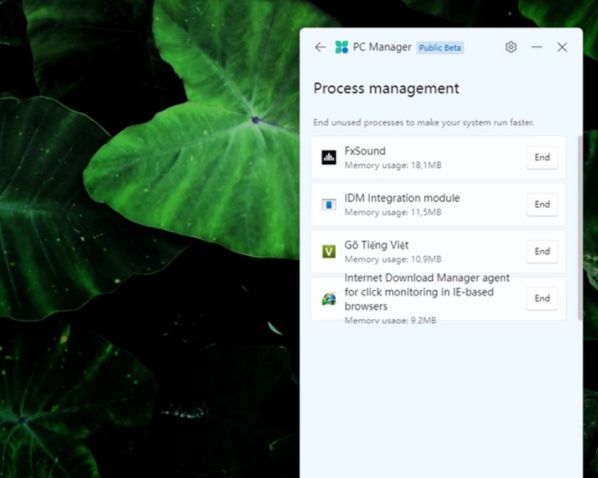End the Internet Download Manager agent process

[x=542, y=298]
